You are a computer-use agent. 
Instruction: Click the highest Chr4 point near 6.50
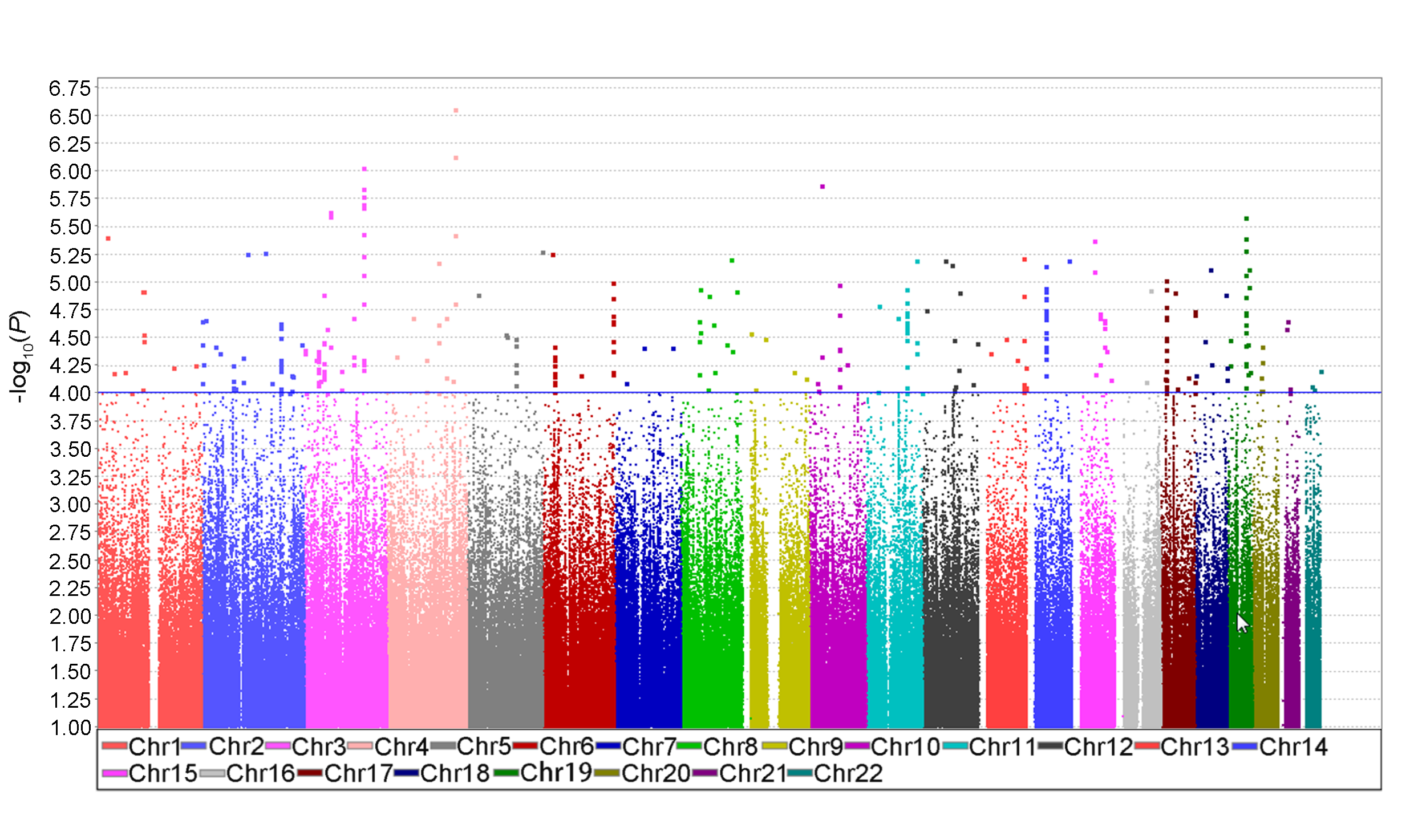point(456,111)
